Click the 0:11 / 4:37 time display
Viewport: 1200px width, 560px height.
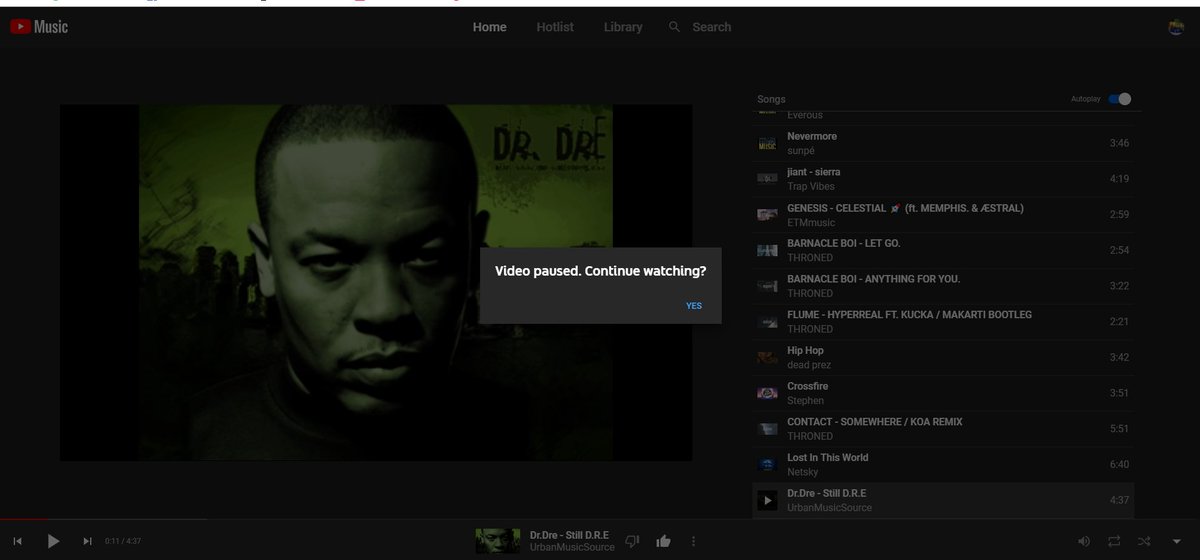(x=124, y=541)
